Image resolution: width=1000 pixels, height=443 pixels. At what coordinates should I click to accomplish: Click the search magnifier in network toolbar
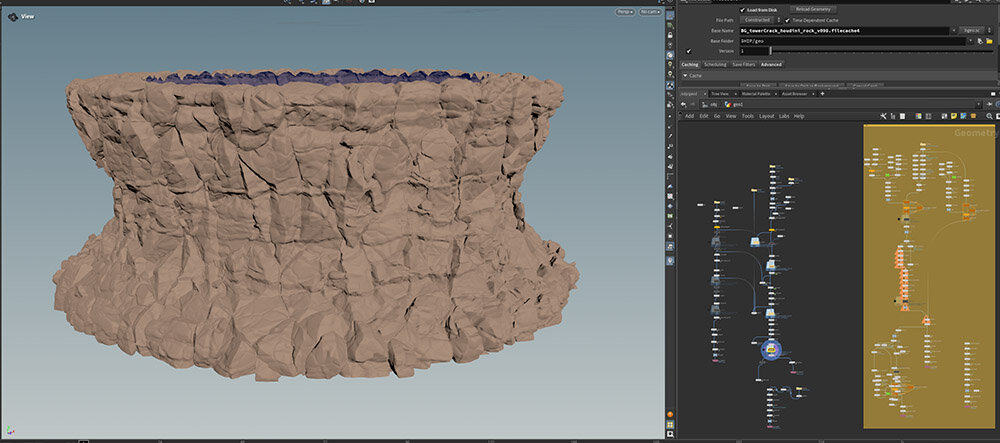click(989, 116)
